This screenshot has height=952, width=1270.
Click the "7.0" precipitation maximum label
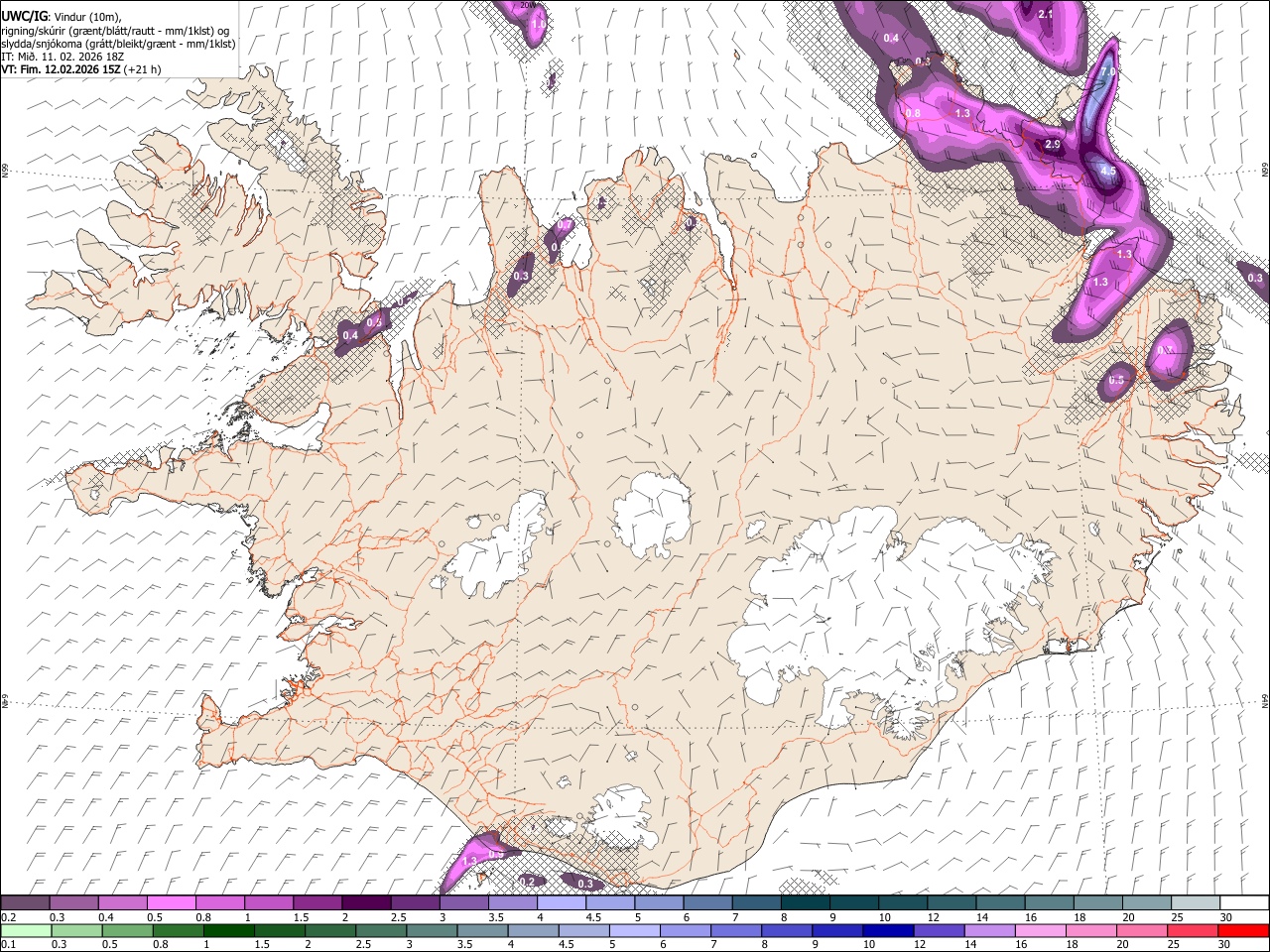[1108, 72]
